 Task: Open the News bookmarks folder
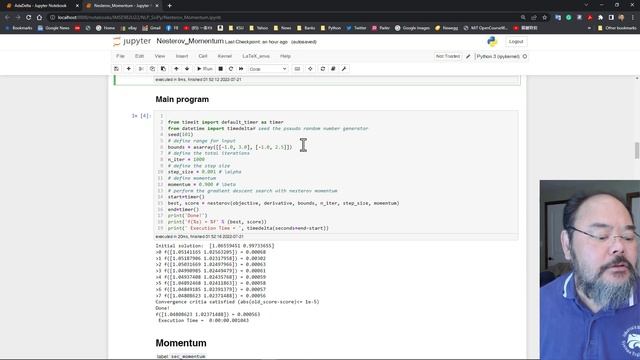click(x=282, y=28)
